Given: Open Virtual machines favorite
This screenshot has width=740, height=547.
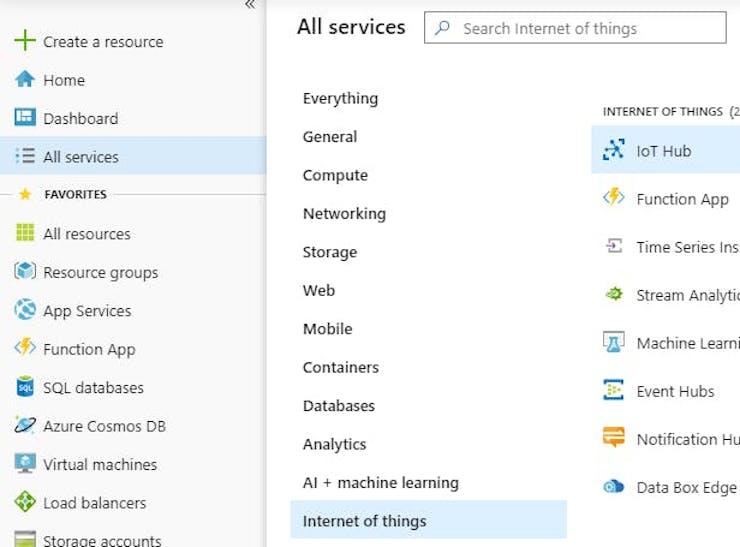Looking at the screenshot, I should 100,464.
